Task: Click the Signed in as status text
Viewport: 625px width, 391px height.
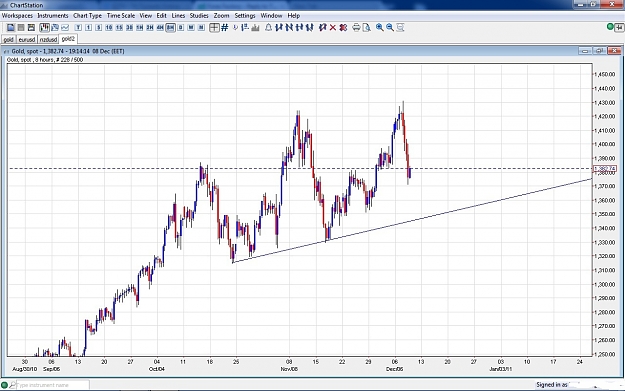Action: (552, 385)
